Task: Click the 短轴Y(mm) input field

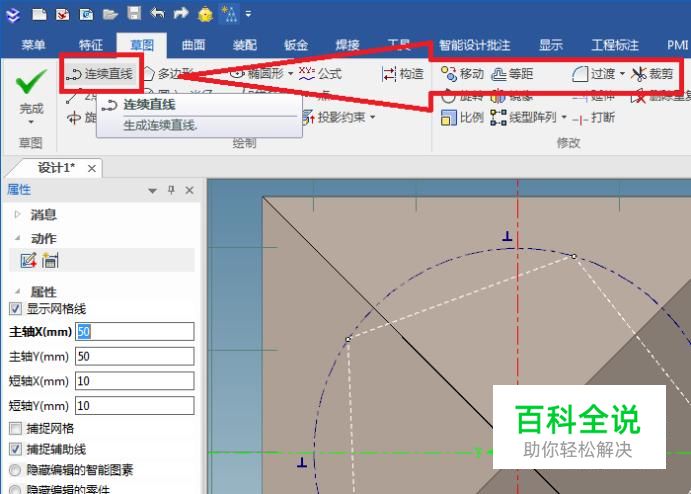Action: tap(134, 405)
